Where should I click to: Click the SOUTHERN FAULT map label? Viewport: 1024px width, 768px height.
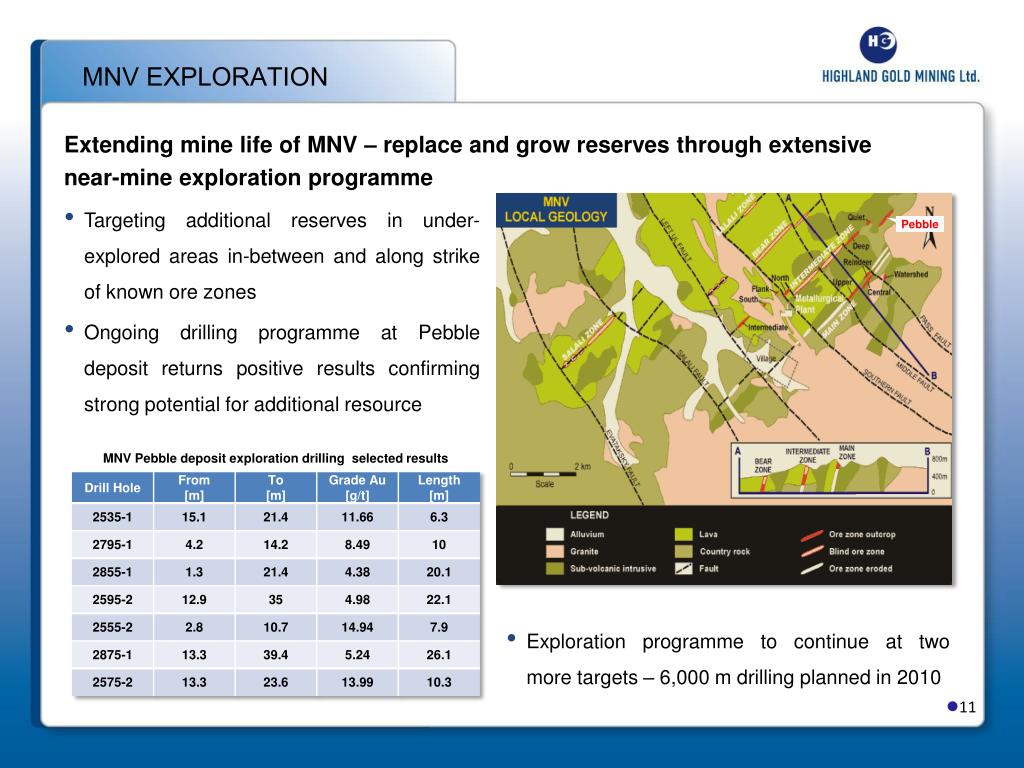click(x=887, y=387)
